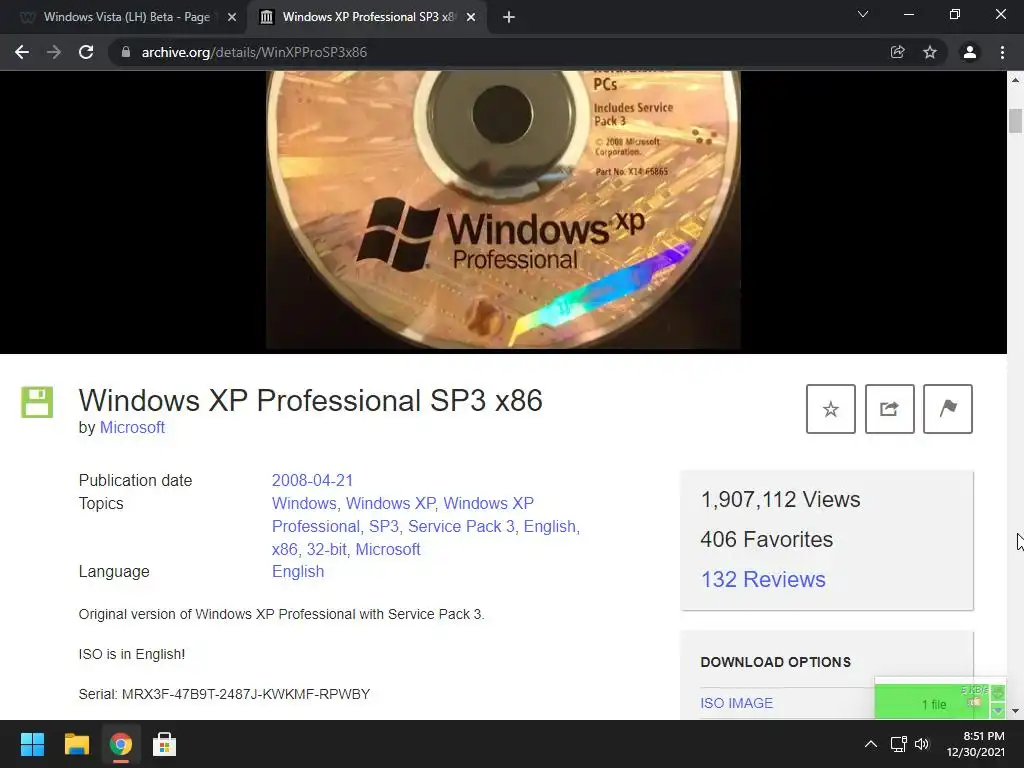The width and height of the screenshot is (1024, 768).
Task: Open Microsoft Store from the taskbar
Action: pyautogui.click(x=165, y=744)
